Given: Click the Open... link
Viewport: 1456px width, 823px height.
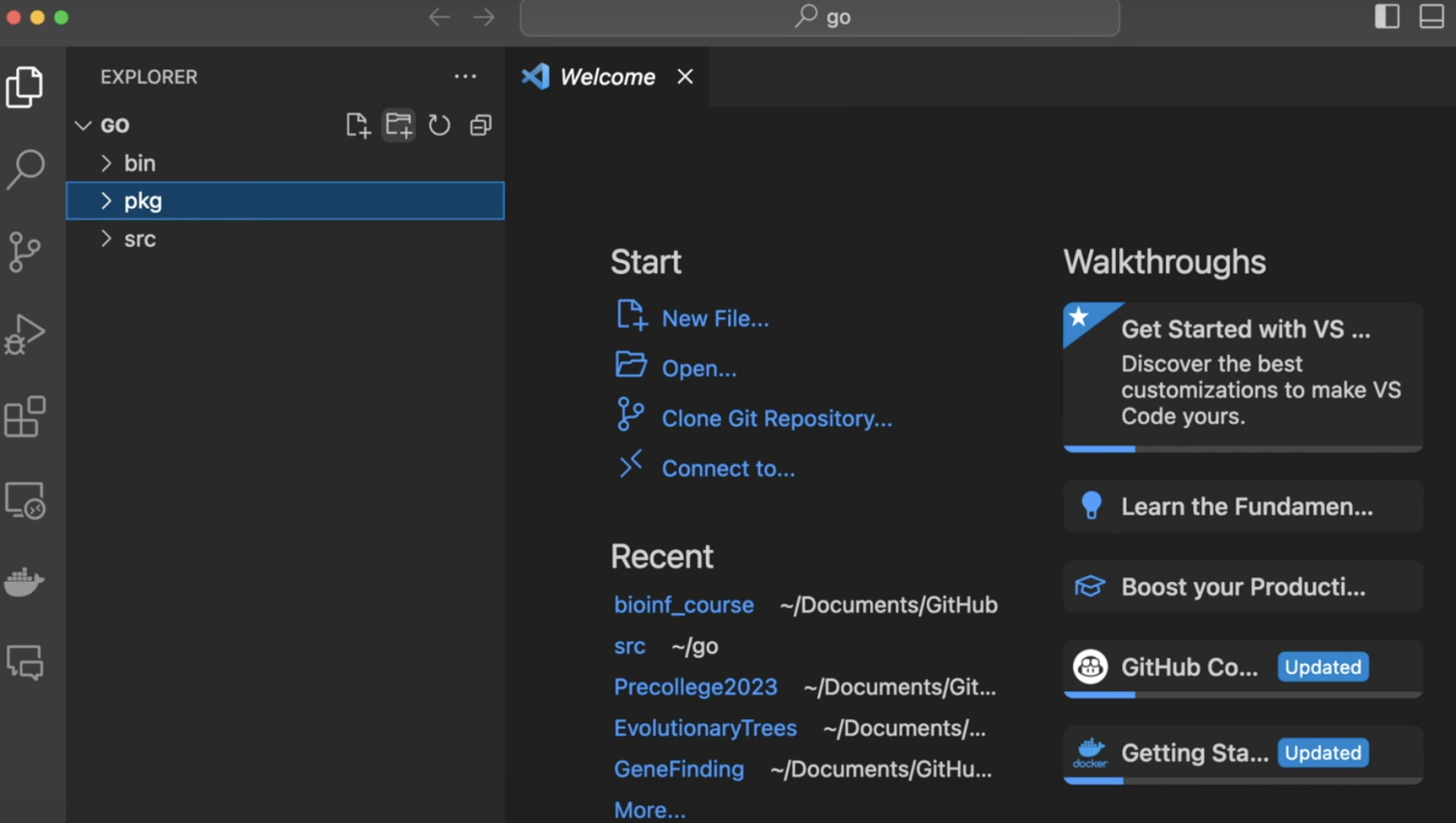Looking at the screenshot, I should (699, 369).
